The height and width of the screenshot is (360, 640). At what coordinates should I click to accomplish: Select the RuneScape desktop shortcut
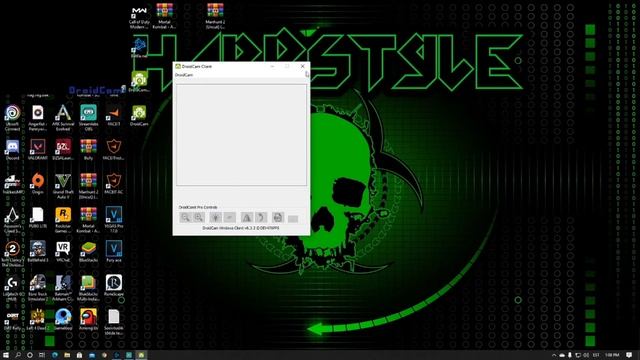[114, 285]
